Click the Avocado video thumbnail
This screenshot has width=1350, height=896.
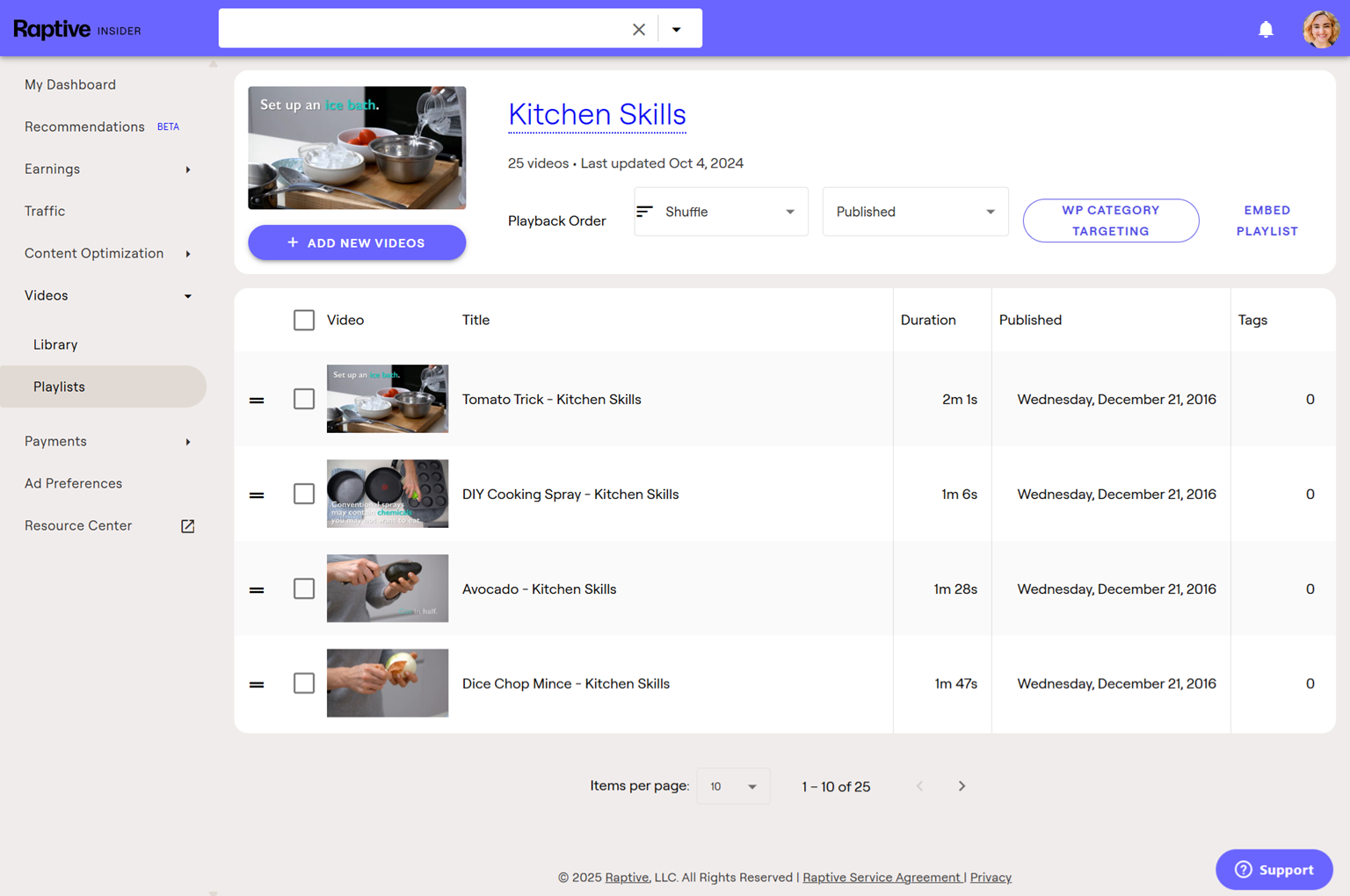(388, 589)
